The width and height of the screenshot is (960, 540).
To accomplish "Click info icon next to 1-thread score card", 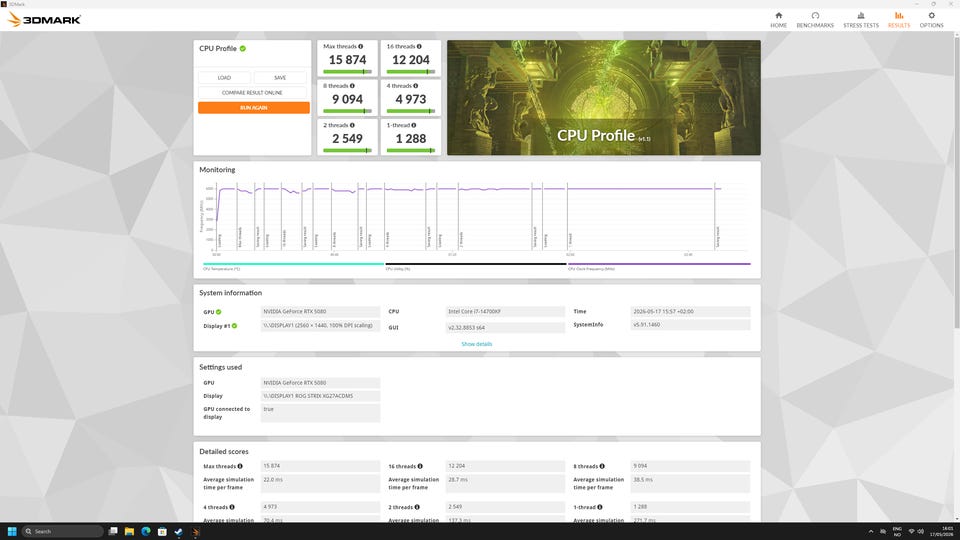I will (413, 125).
